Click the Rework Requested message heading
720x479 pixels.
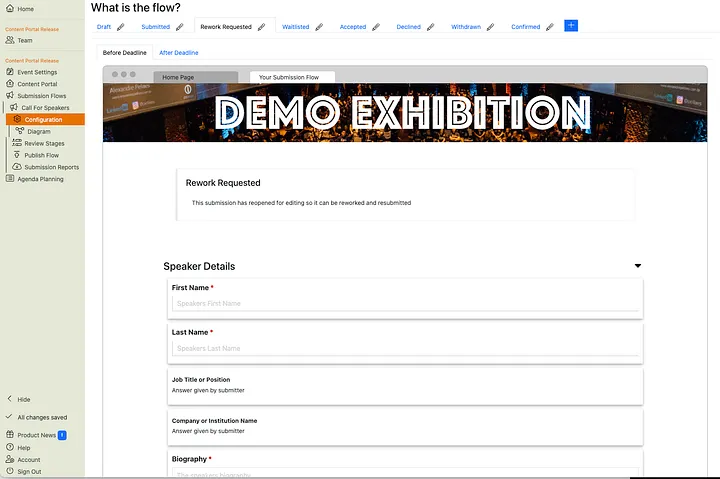pos(223,183)
